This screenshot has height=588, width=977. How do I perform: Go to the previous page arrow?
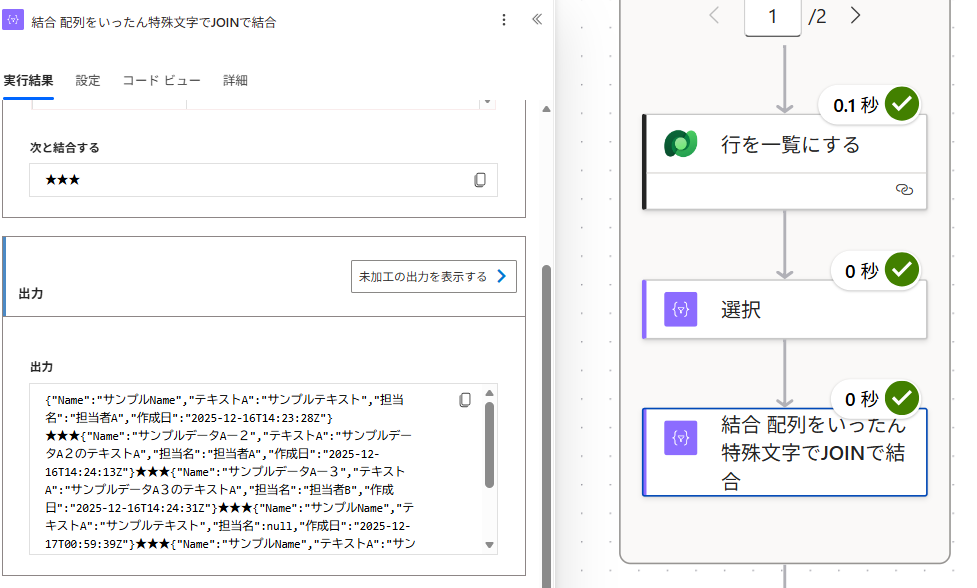[x=715, y=15]
